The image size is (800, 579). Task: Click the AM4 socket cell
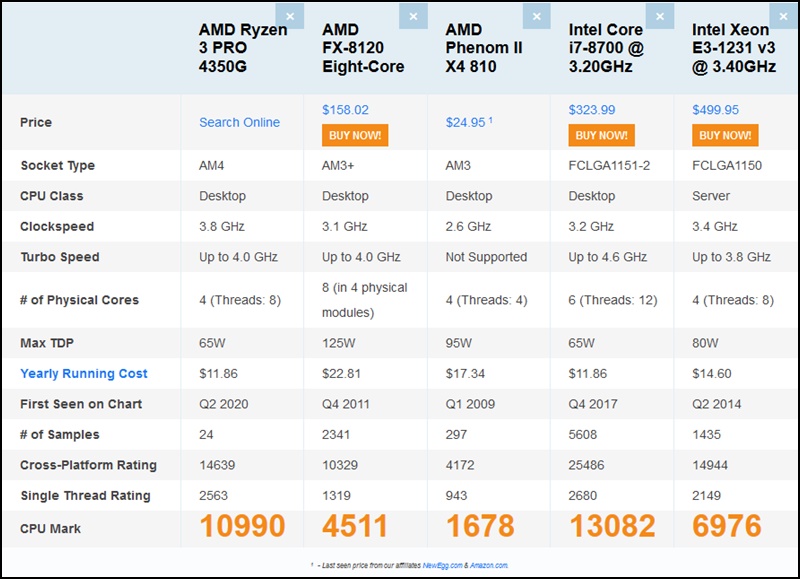(211, 166)
